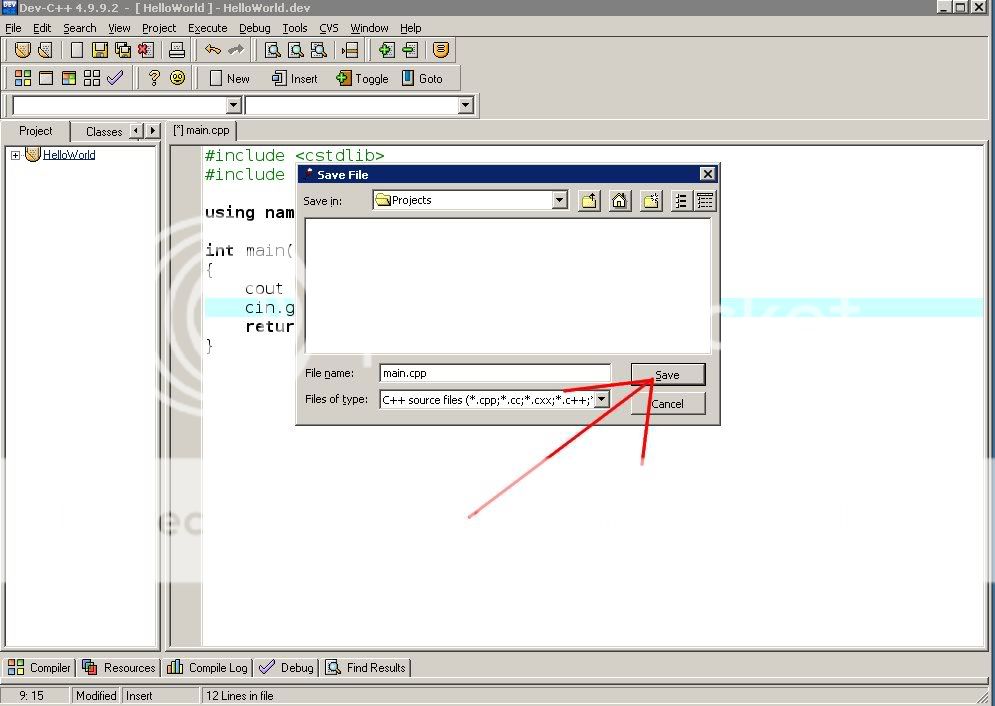Click the Undo arrow icon
Image resolution: width=995 pixels, height=706 pixels.
click(x=213, y=49)
